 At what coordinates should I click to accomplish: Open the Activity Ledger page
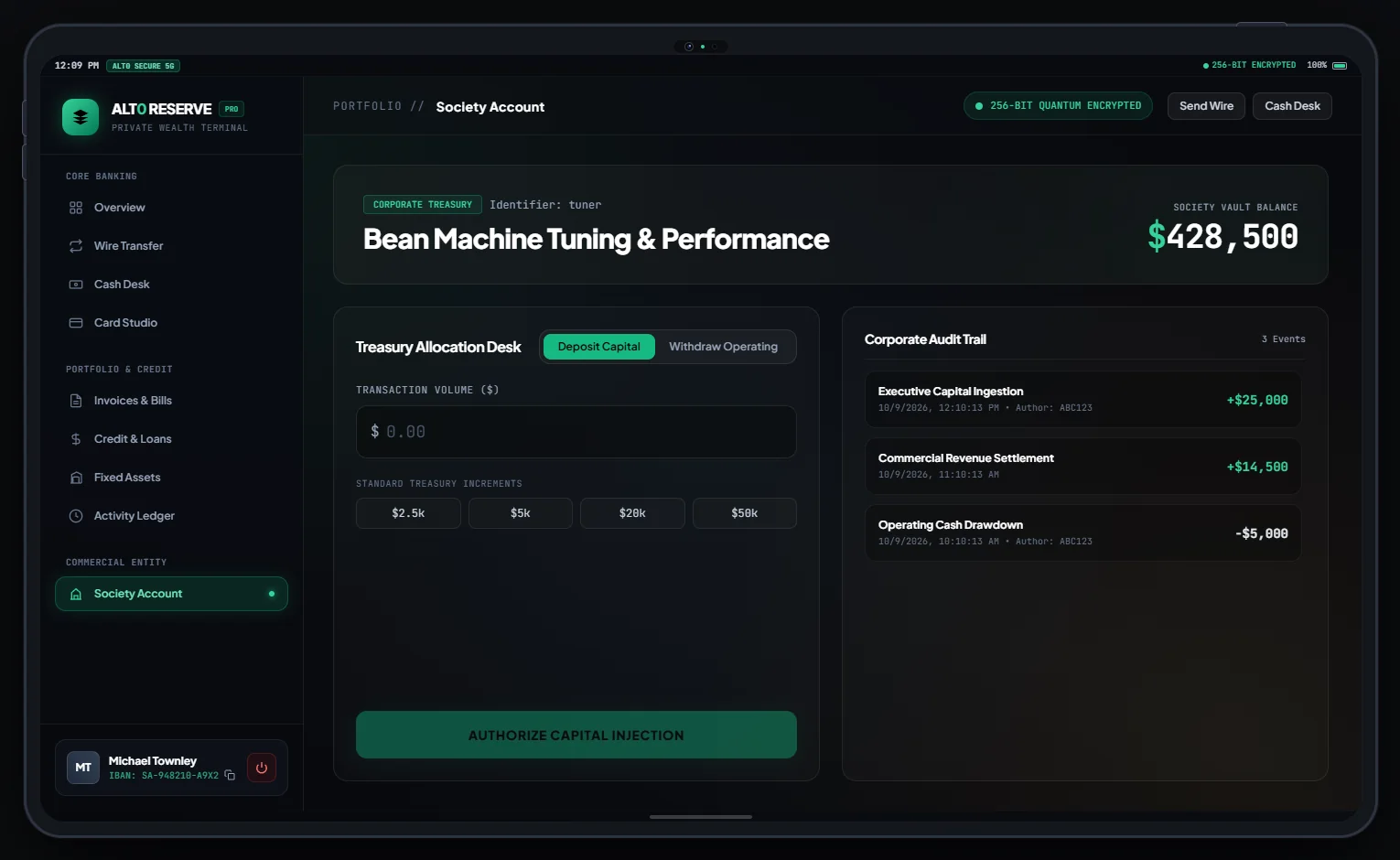point(171,516)
